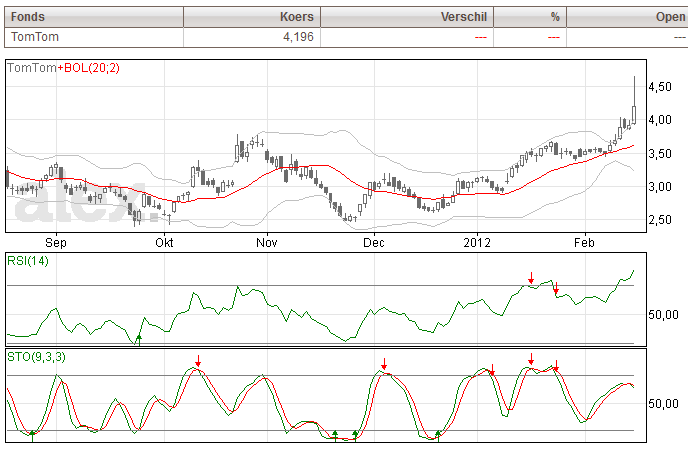Click the 3,00 price axis label
The image size is (688, 451).
tap(660, 187)
